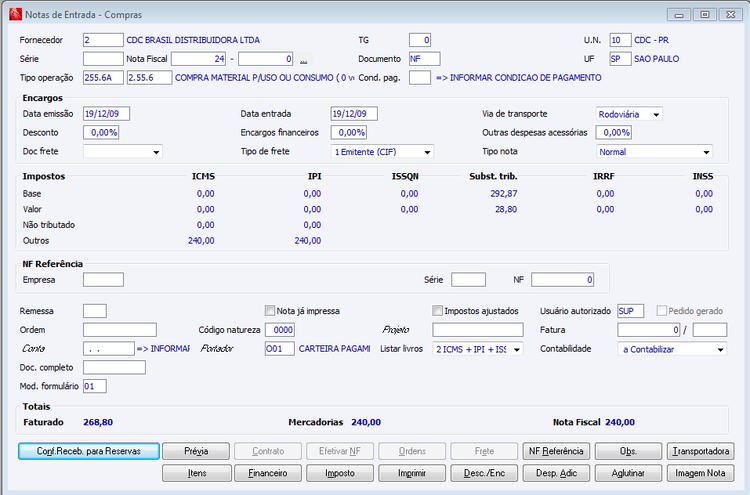
Task: Focus the Ordem field
Action: tap(120, 330)
